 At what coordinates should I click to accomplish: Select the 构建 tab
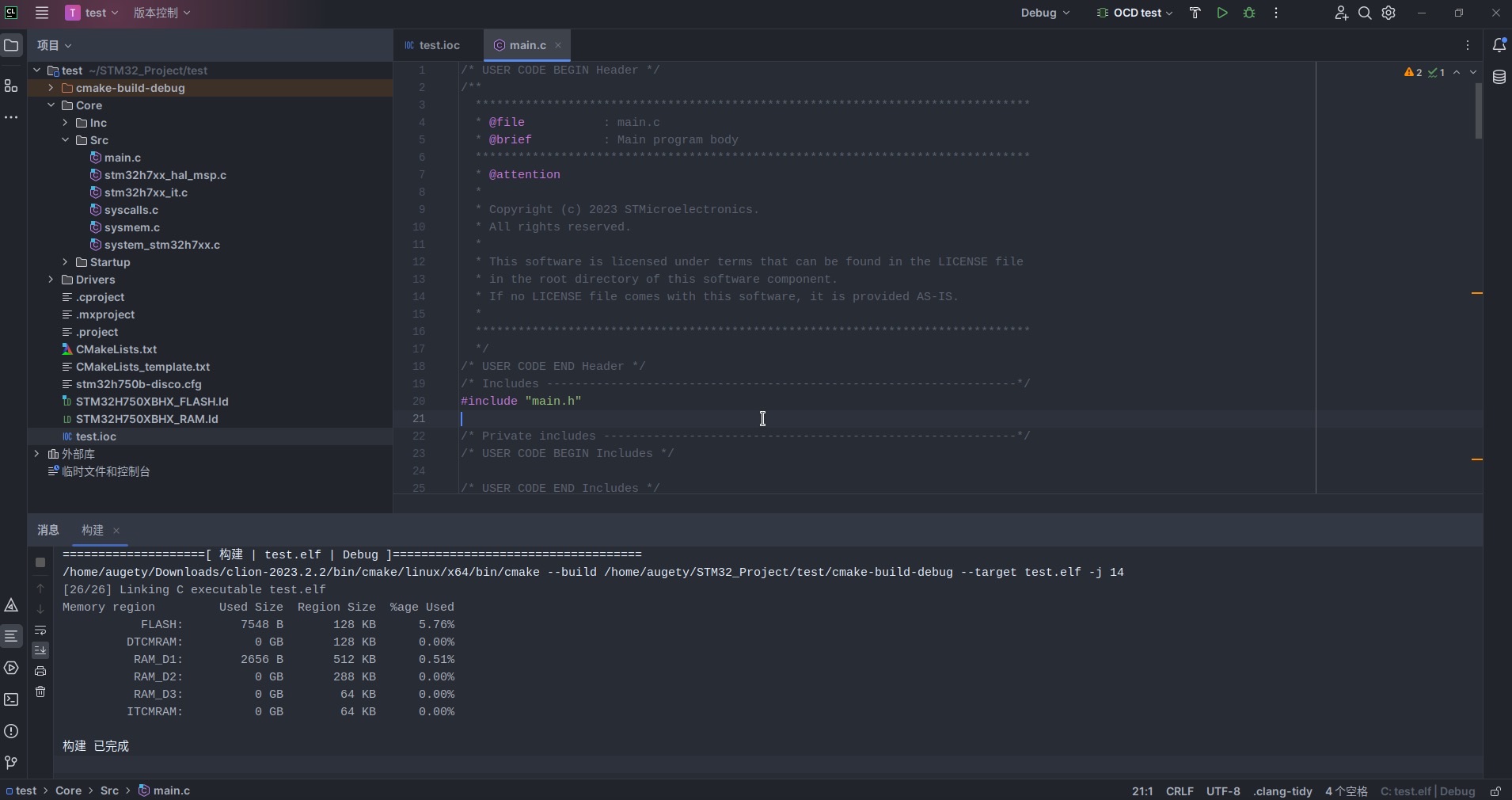[x=93, y=530]
